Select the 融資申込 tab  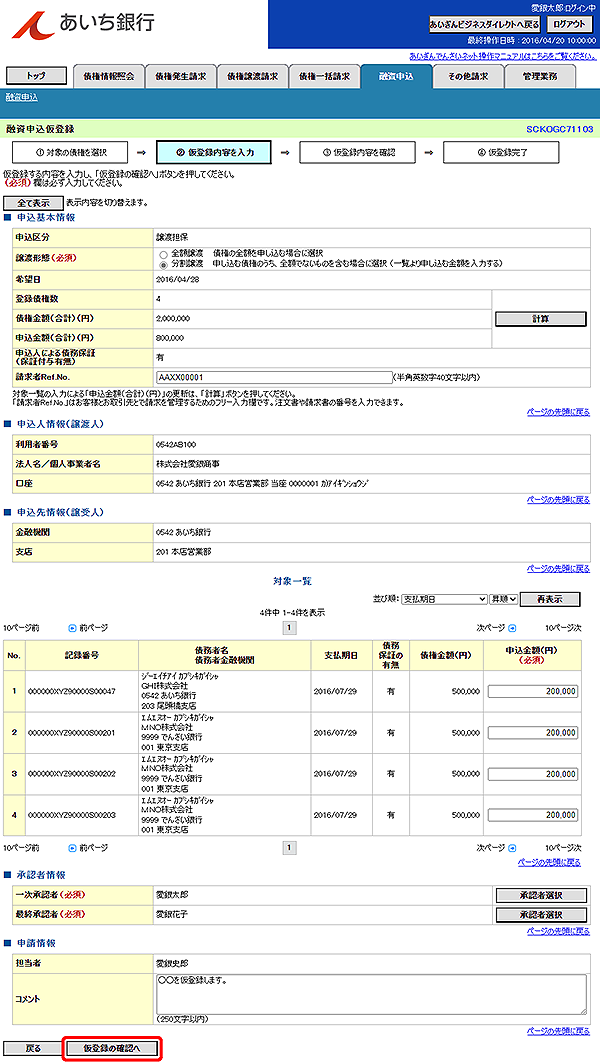tap(396, 77)
